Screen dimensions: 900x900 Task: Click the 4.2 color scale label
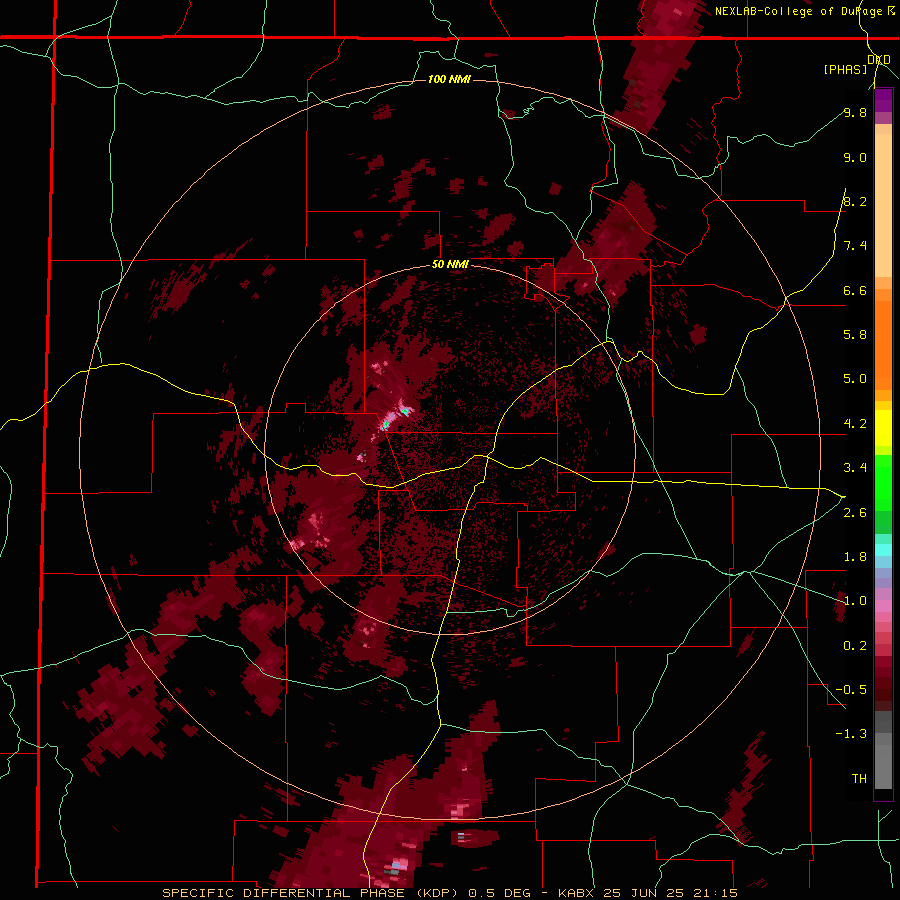click(855, 424)
